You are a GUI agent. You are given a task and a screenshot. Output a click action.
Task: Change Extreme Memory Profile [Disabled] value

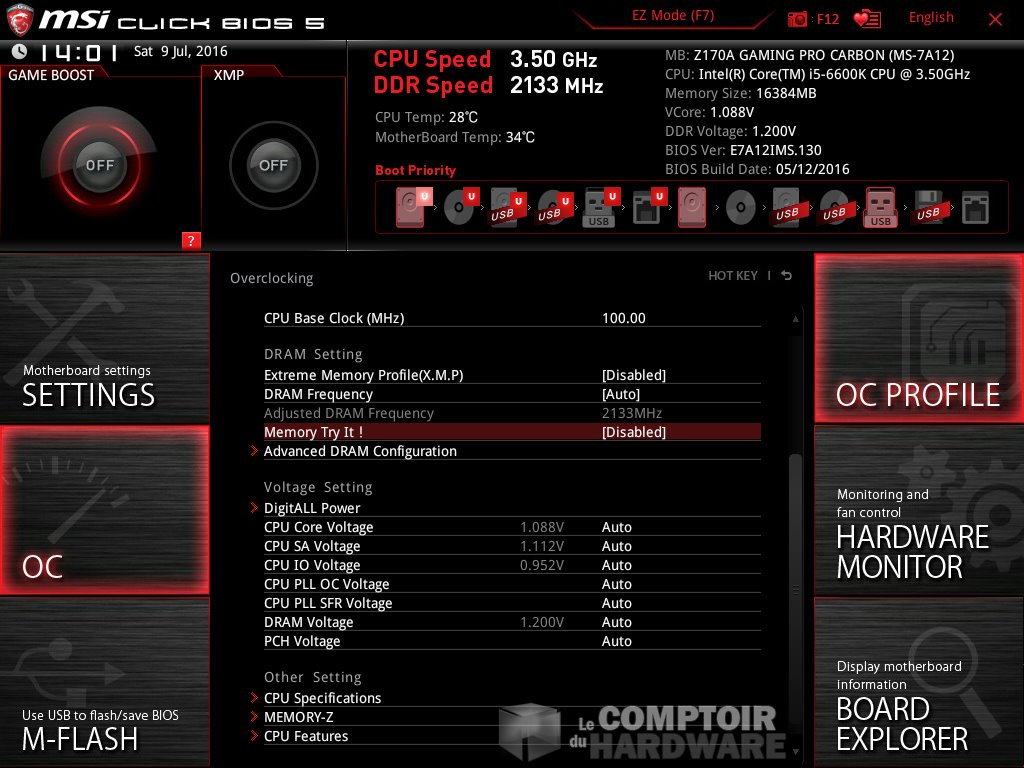[633, 375]
